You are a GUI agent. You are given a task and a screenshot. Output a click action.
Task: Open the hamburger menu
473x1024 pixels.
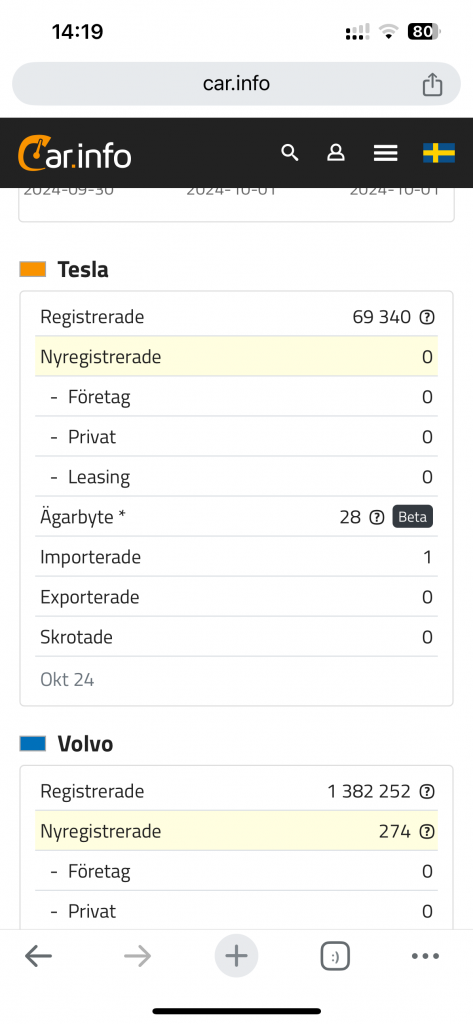click(x=385, y=153)
